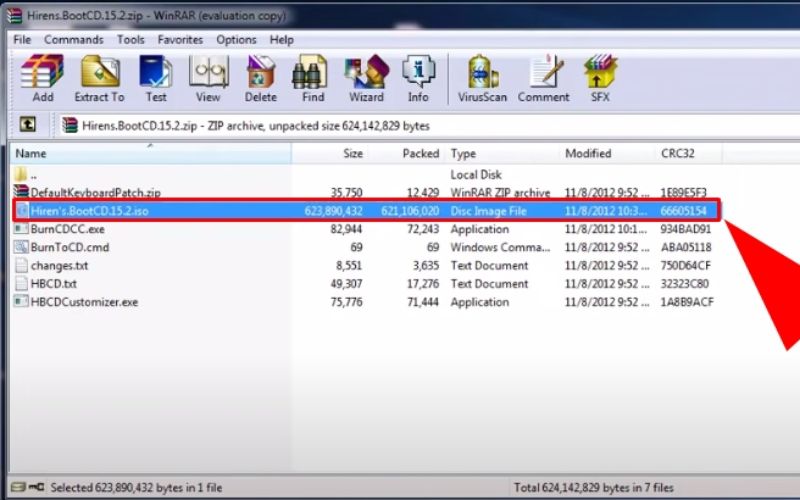Select the changes.txt file name
Image resolution: width=800 pixels, height=500 pixels.
[59, 266]
